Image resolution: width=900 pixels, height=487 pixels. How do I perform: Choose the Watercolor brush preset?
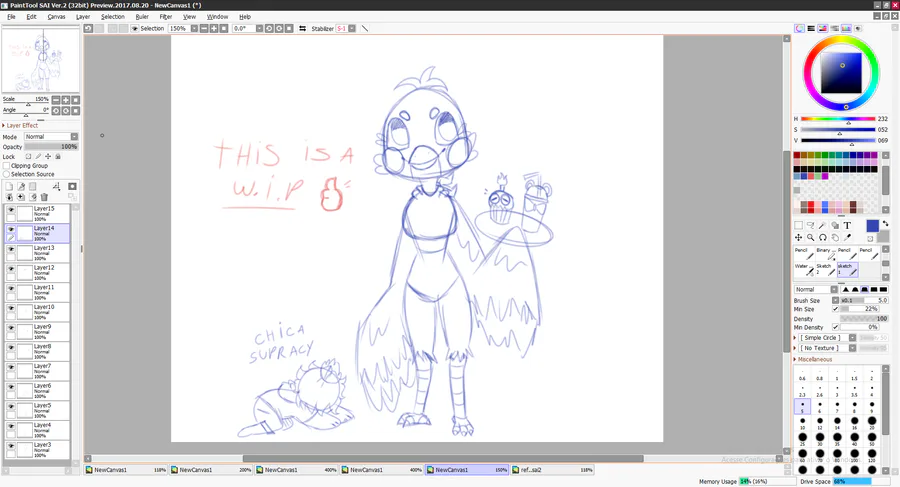pyautogui.click(x=804, y=269)
